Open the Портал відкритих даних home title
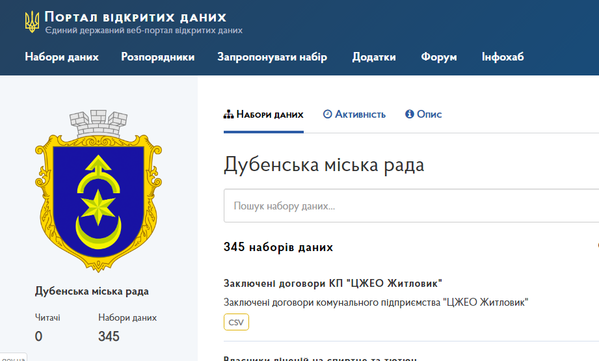599x361 pixels. [136, 17]
